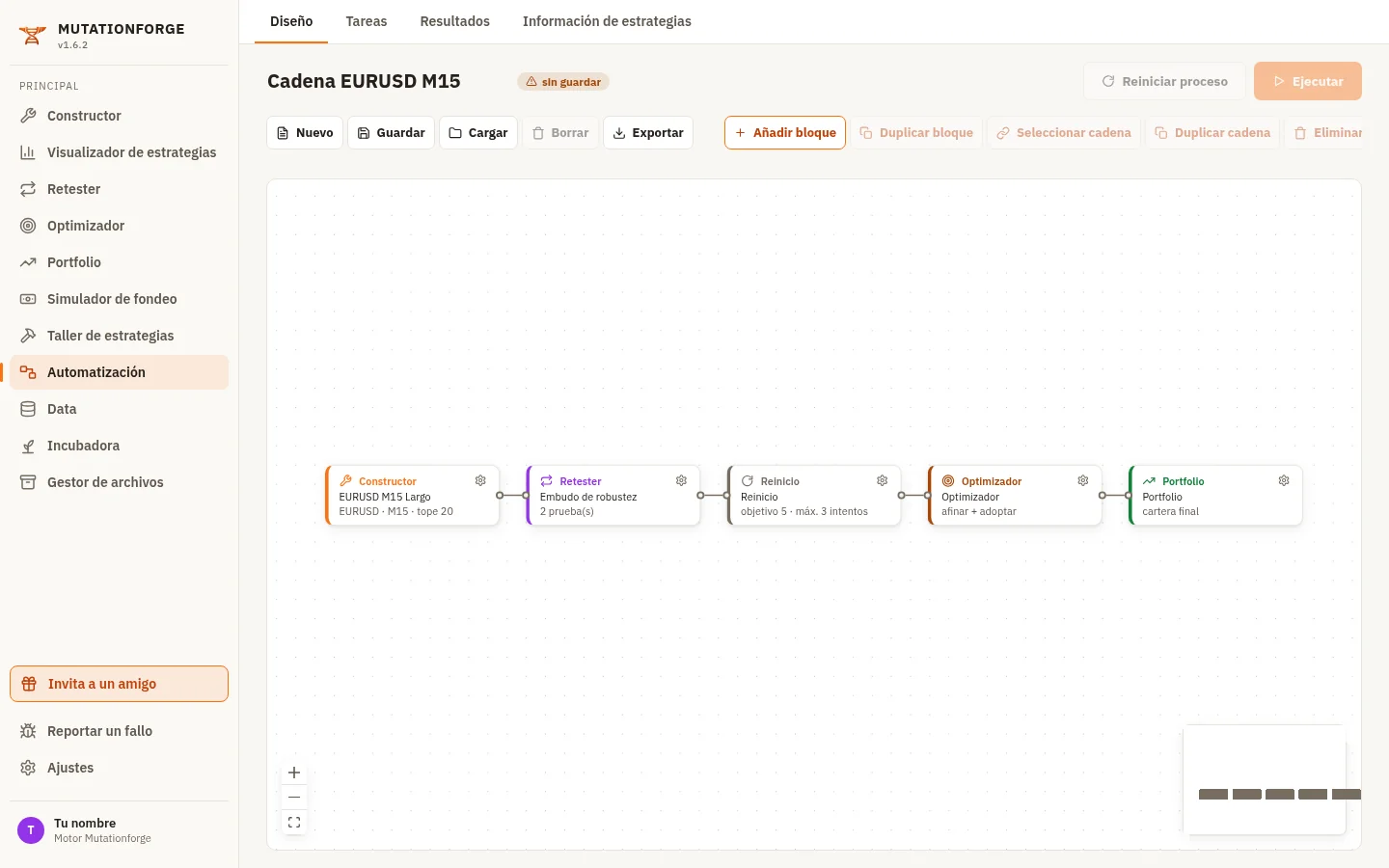Open Simulador de fondeo
The width and height of the screenshot is (1389, 868).
click(x=119, y=299)
